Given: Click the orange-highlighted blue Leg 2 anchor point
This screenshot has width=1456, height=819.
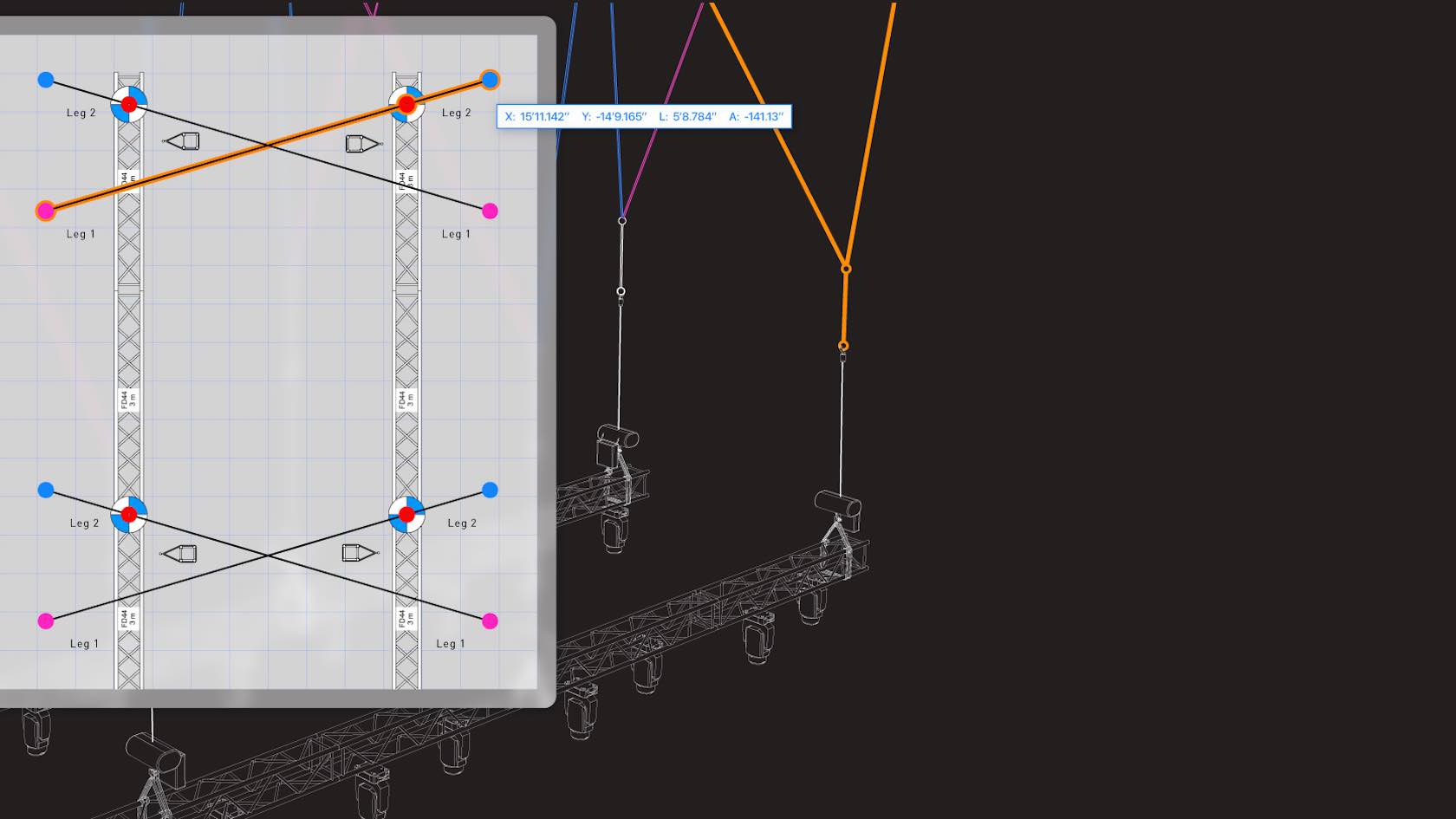Looking at the screenshot, I should [x=490, y=81].
